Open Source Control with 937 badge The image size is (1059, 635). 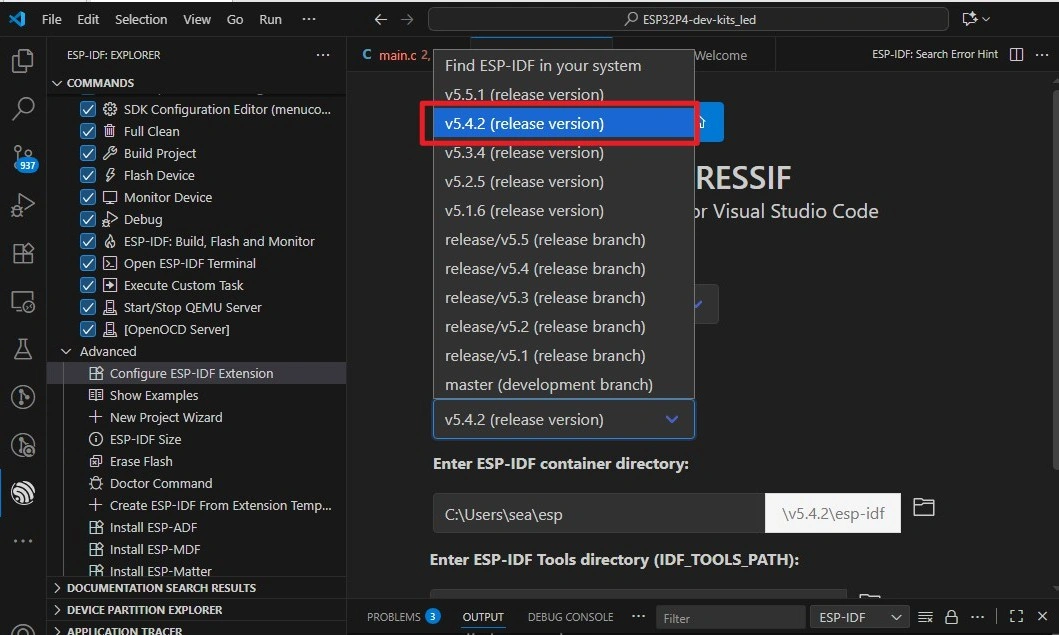pyautogui.click(x=22, y=157)
